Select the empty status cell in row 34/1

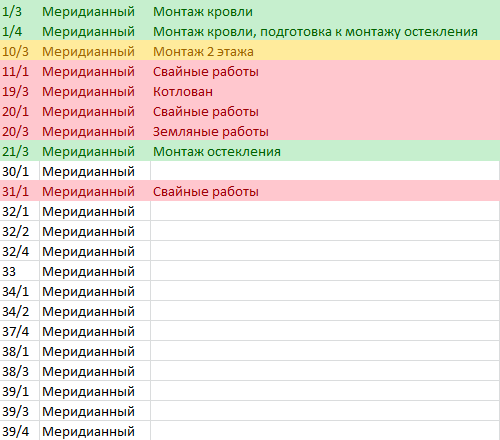pyautogui.click(x=325, y=291)
